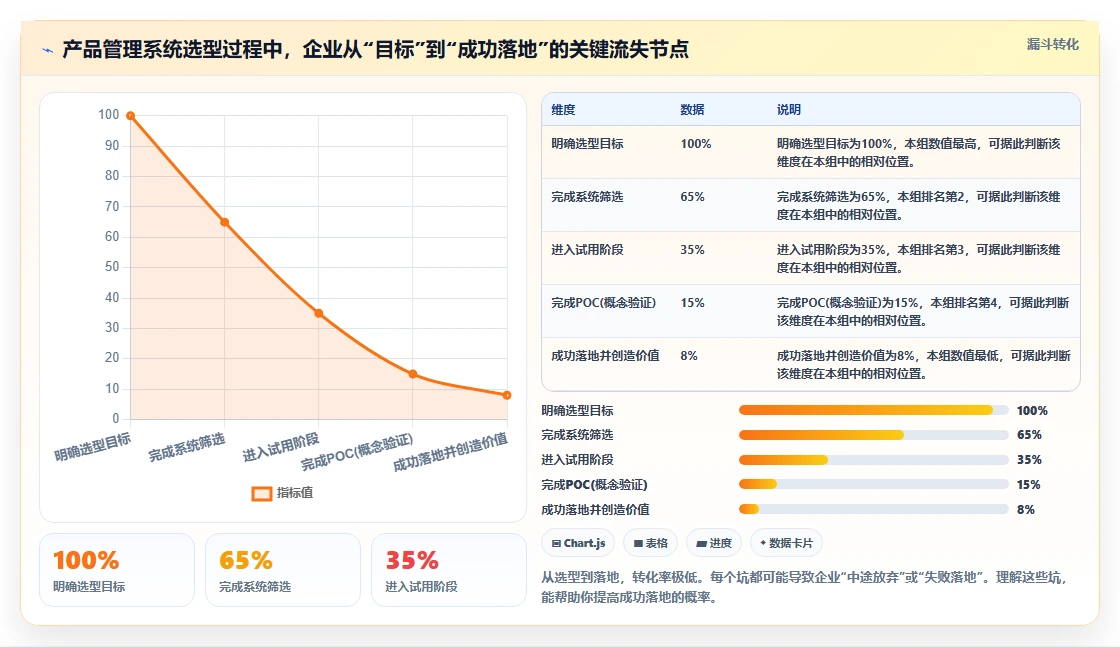The image size is (1120, 647).
Task: Click the 漏斗转化 tag in header
Action: (x=1052, y=44)
